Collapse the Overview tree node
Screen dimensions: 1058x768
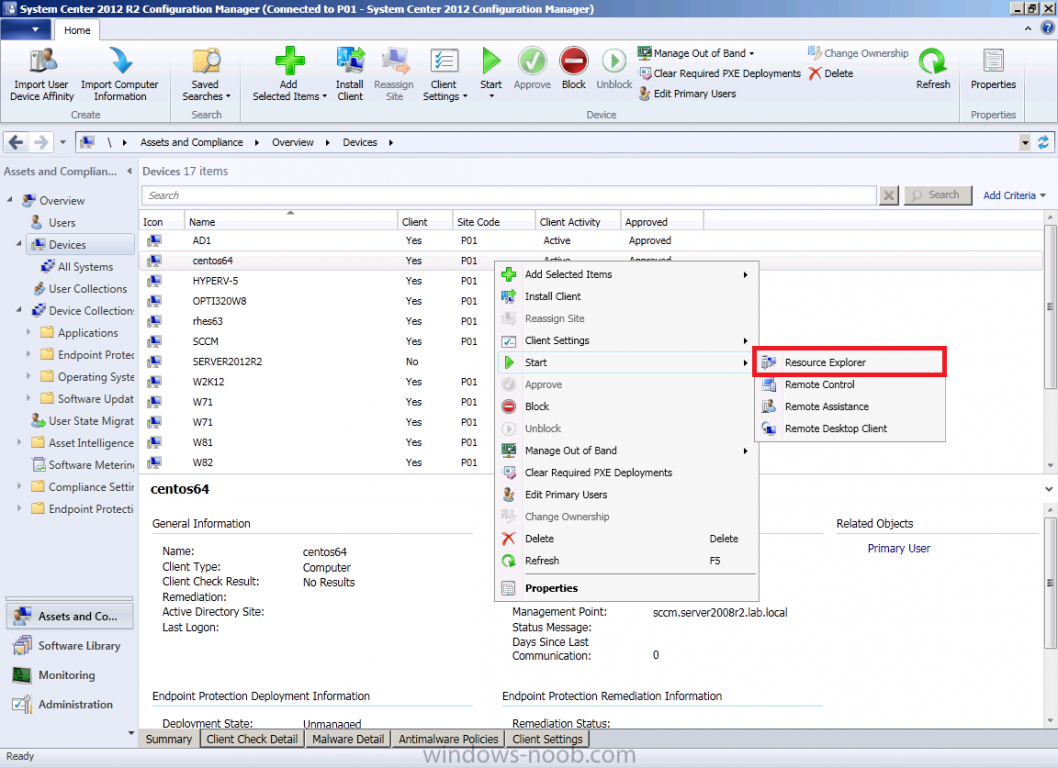[x=10, y=200]
